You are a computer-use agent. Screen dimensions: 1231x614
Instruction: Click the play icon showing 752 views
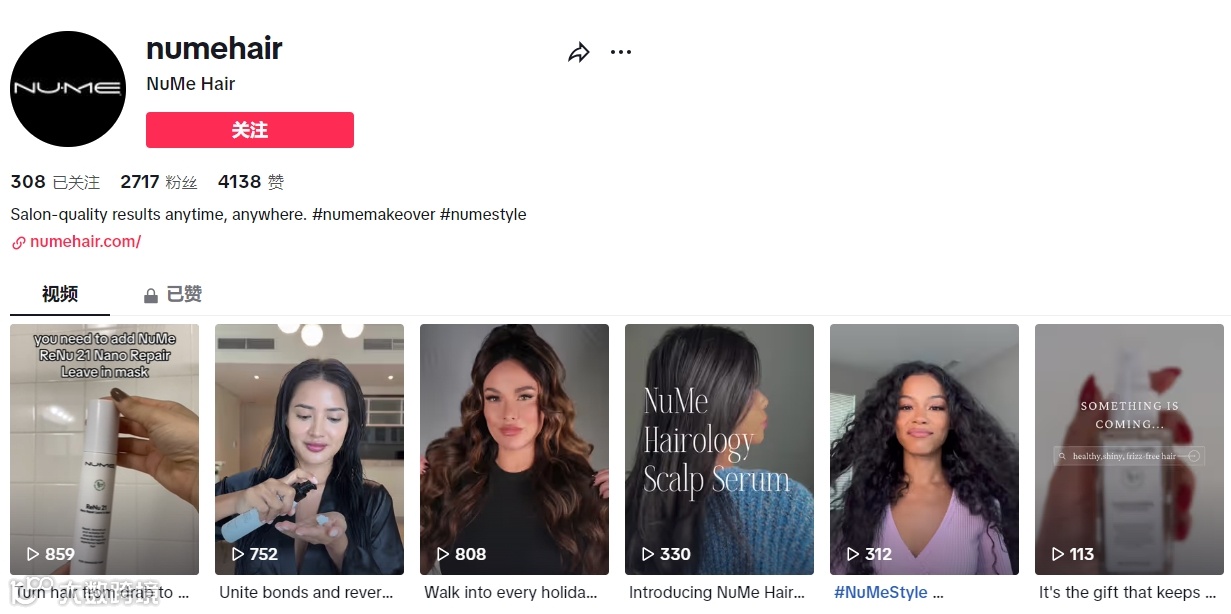[x=238, y=554]
